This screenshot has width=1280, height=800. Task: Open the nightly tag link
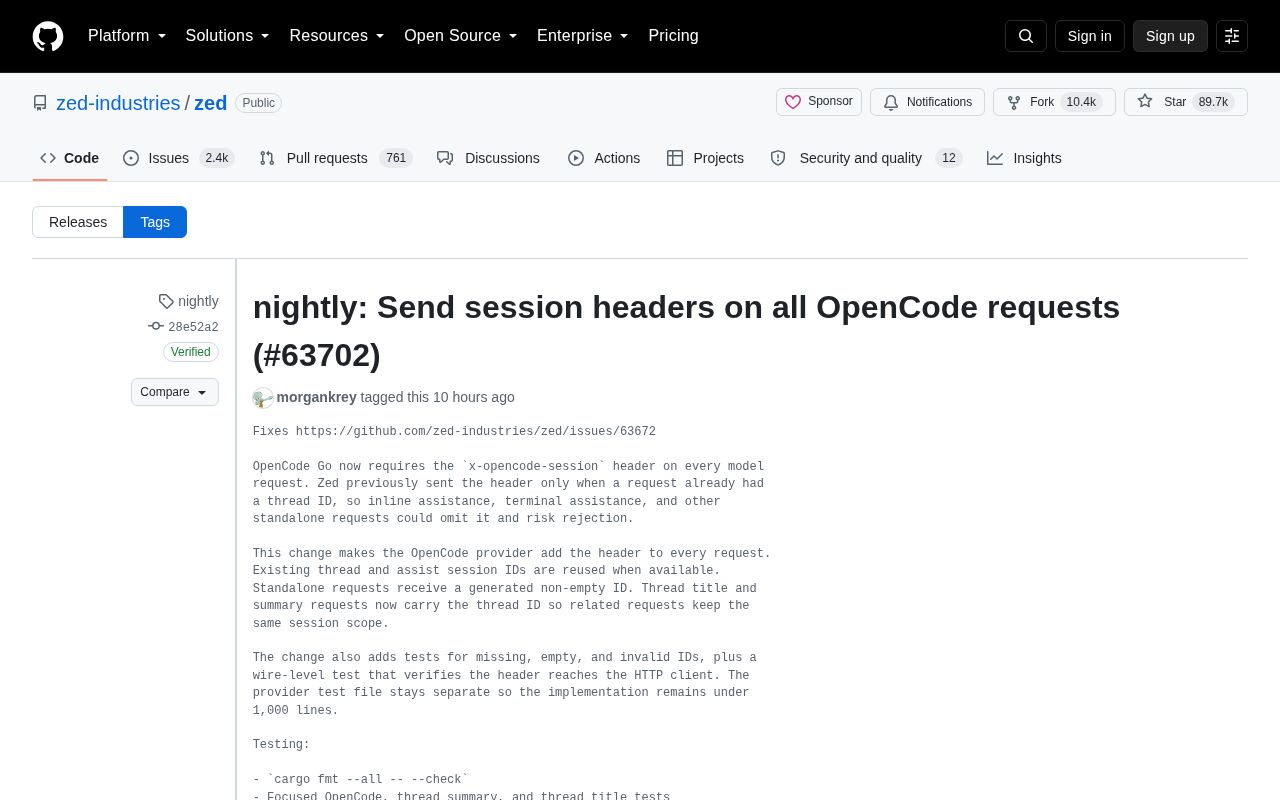[198, 301]
